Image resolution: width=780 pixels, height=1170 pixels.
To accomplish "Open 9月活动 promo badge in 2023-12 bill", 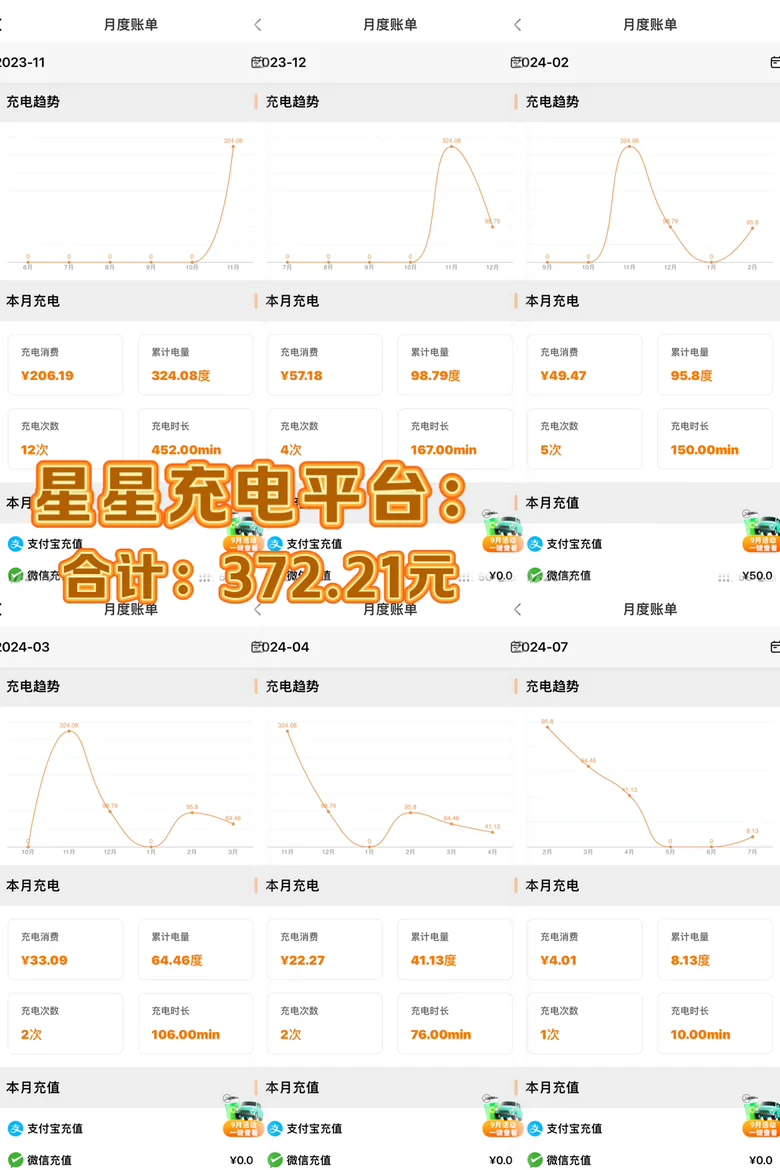I will point(502,531).
